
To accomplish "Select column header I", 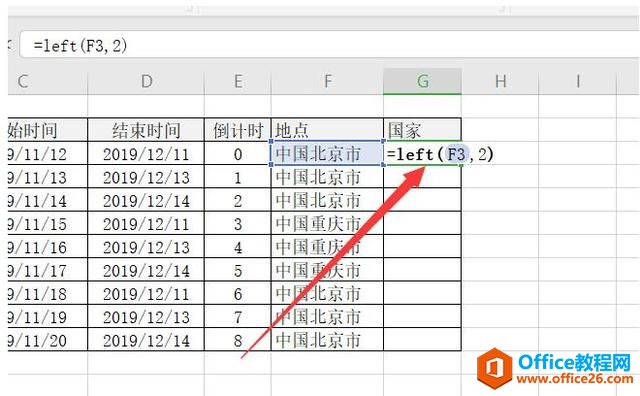I will pyautogui.click(x=577, y=81).
